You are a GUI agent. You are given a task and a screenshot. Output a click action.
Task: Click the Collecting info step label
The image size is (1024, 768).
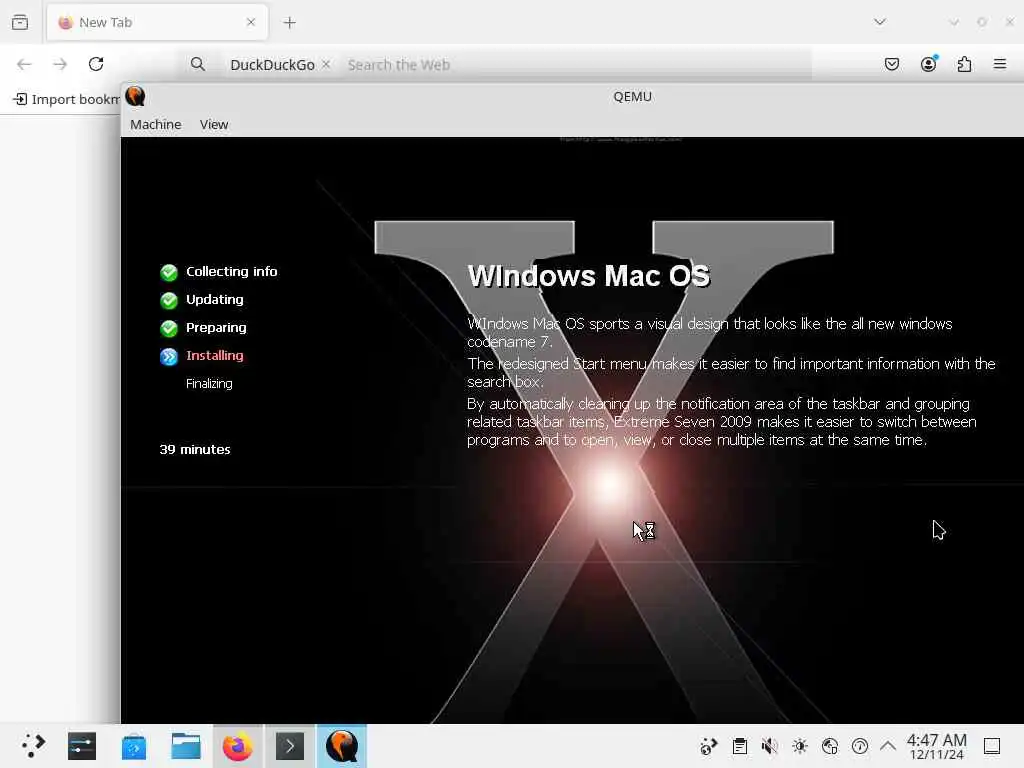[x=231, y=271]
